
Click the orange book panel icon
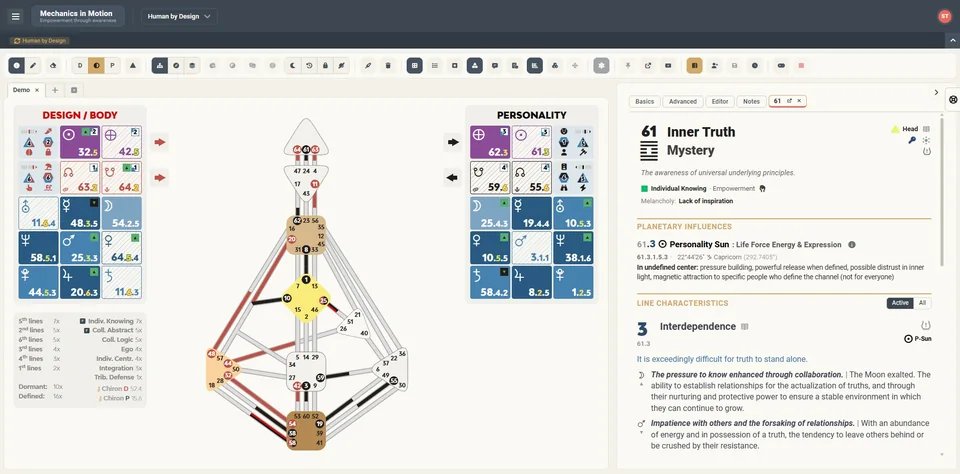click(x=694, y=66)
